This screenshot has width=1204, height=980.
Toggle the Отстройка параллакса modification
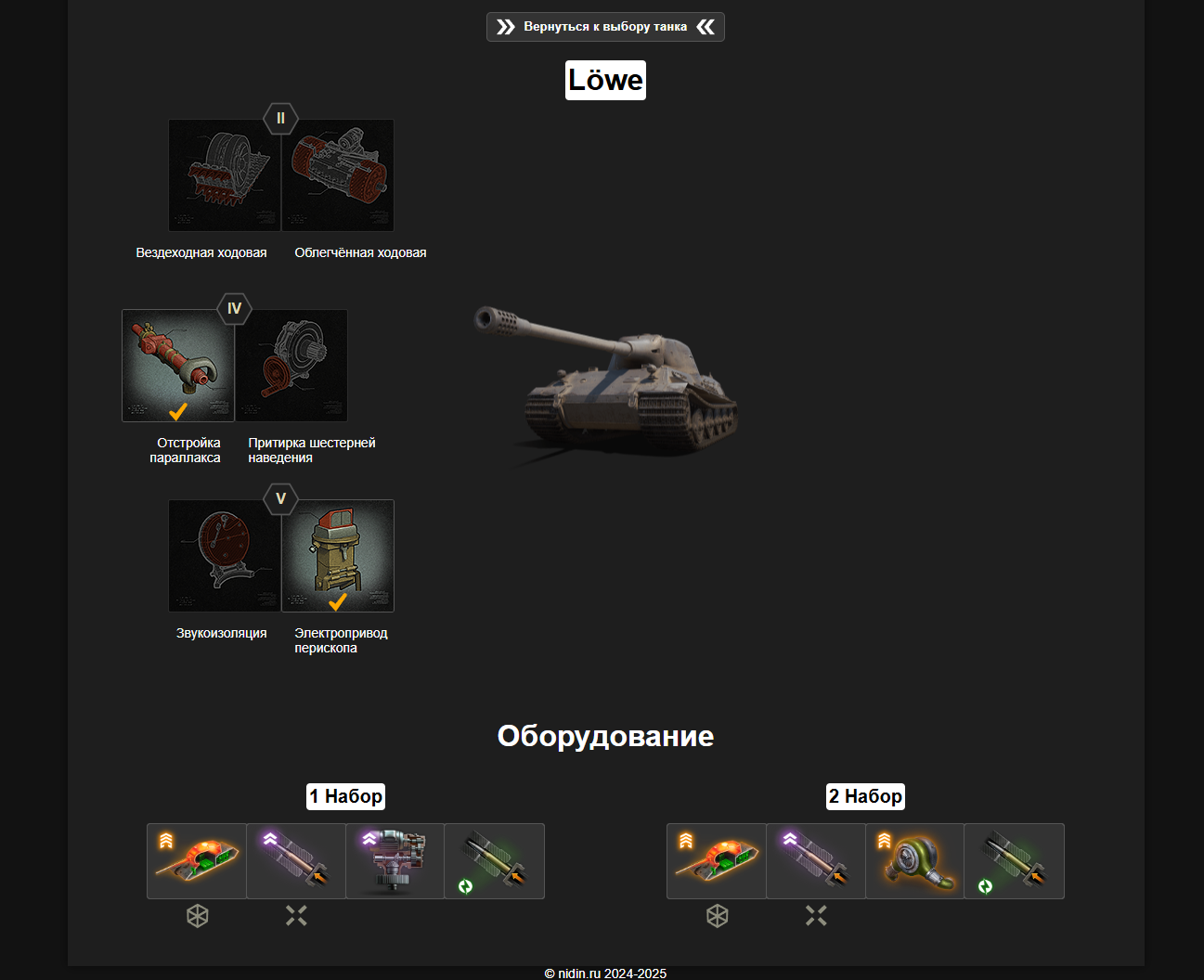coord(178,366)
